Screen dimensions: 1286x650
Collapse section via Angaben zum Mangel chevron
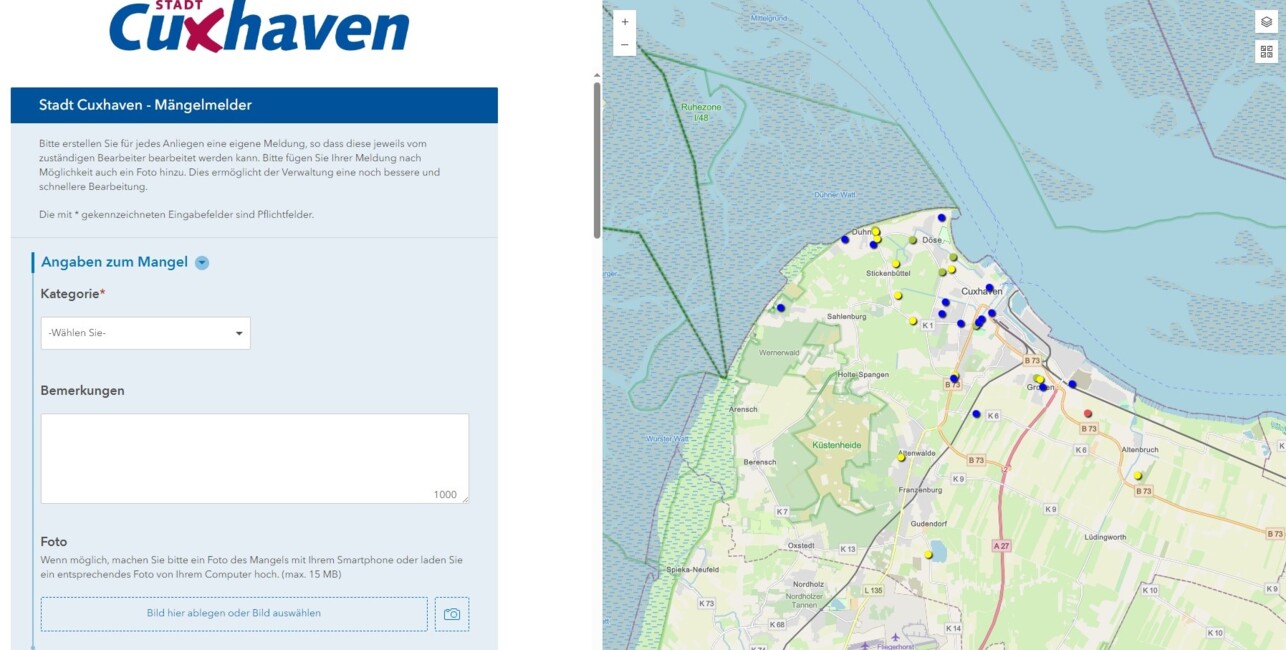(202, 263)
